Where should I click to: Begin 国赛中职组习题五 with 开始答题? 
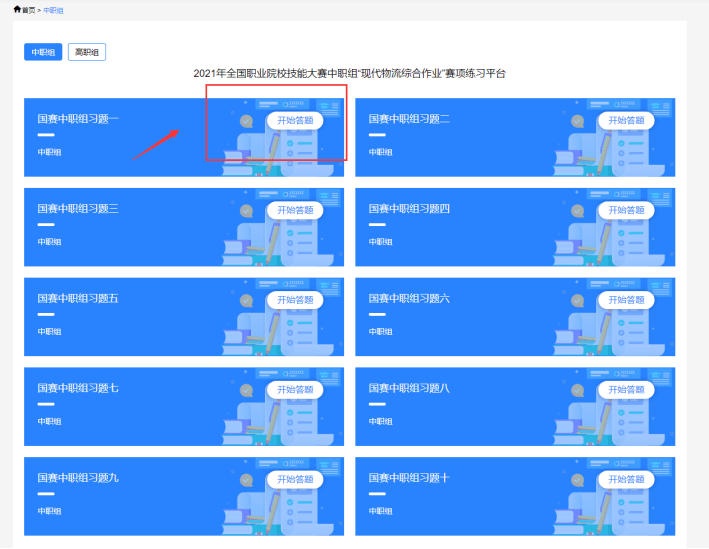tap(295, 300)
